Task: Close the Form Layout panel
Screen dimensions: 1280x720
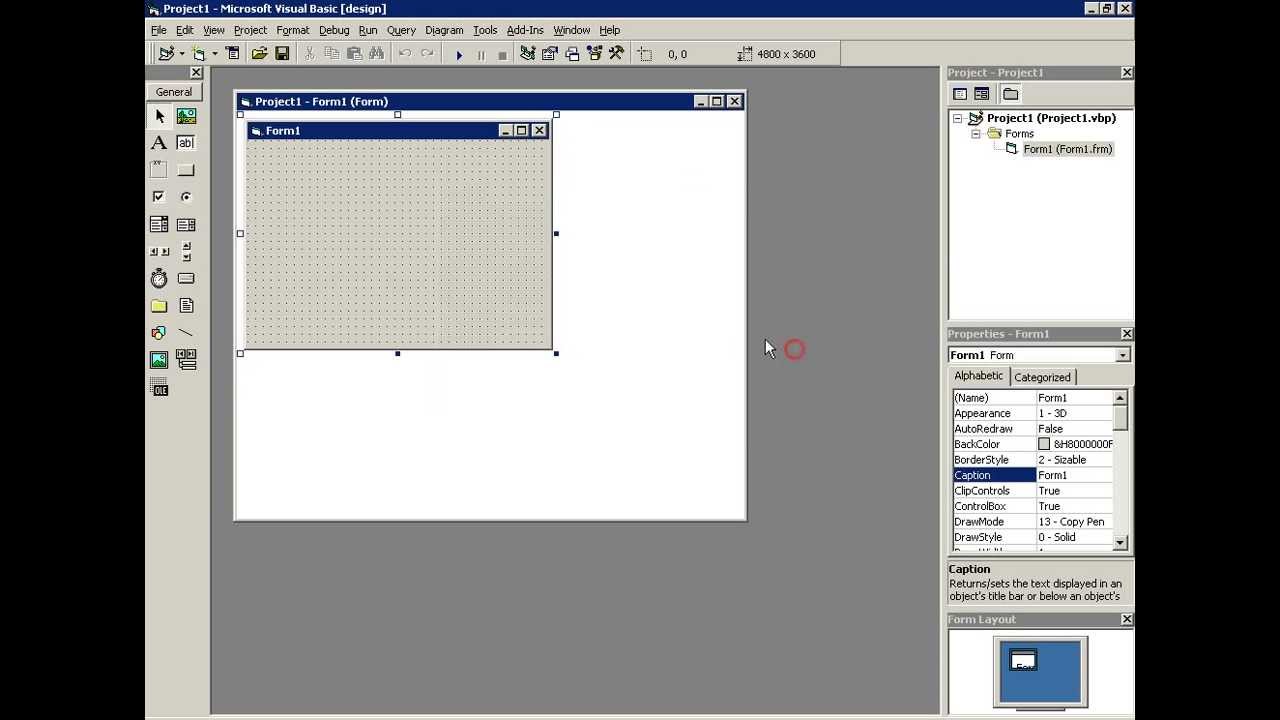Action: (1127, 620)
